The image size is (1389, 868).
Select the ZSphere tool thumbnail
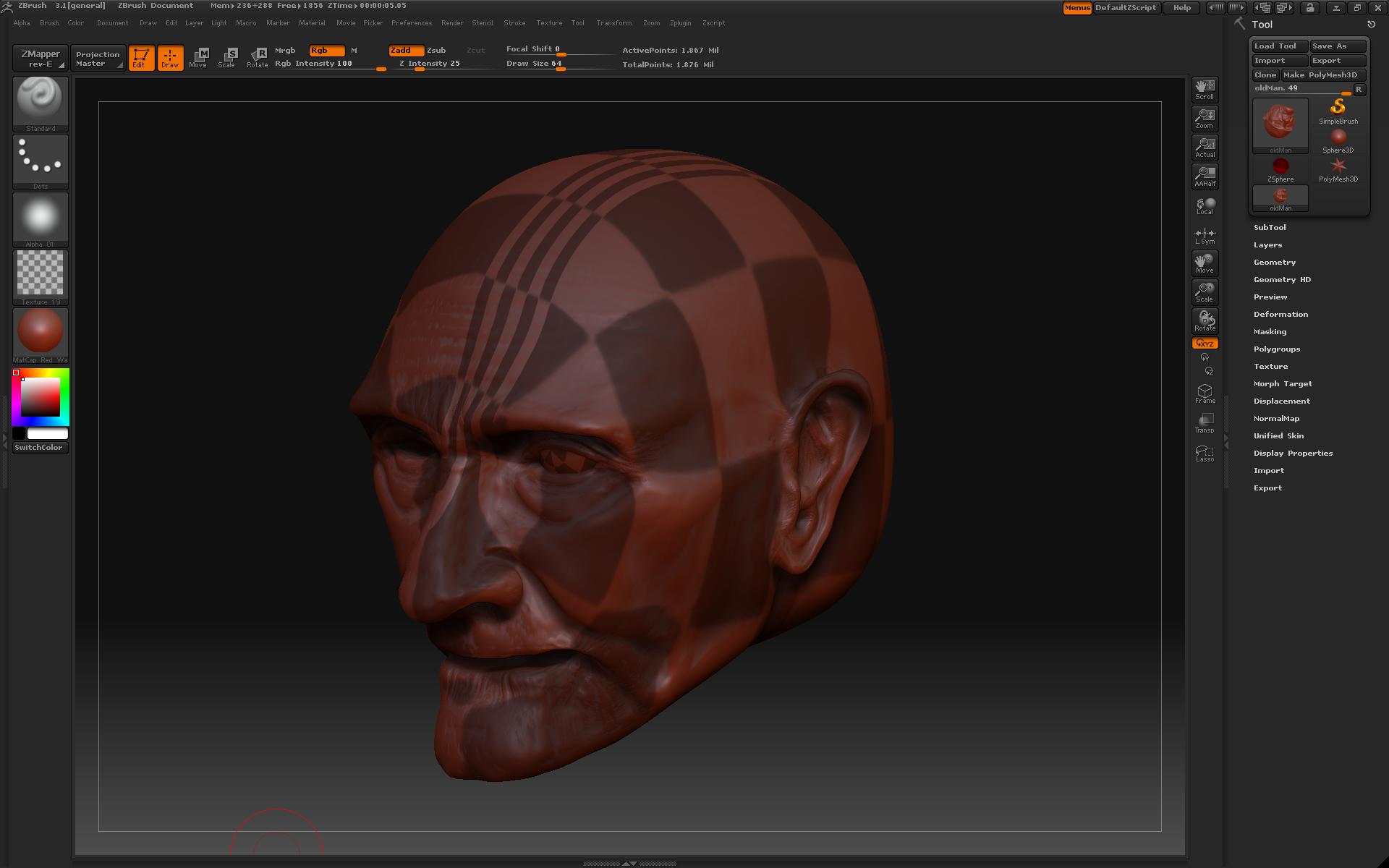click(1280, 168)
